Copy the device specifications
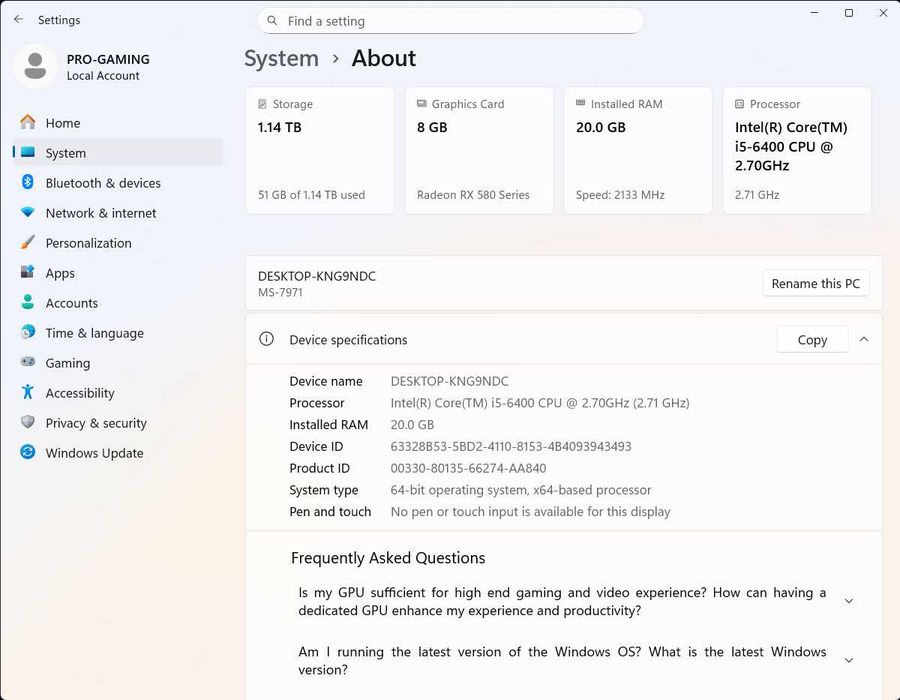The image size is (900, 700). coord(812,339)
